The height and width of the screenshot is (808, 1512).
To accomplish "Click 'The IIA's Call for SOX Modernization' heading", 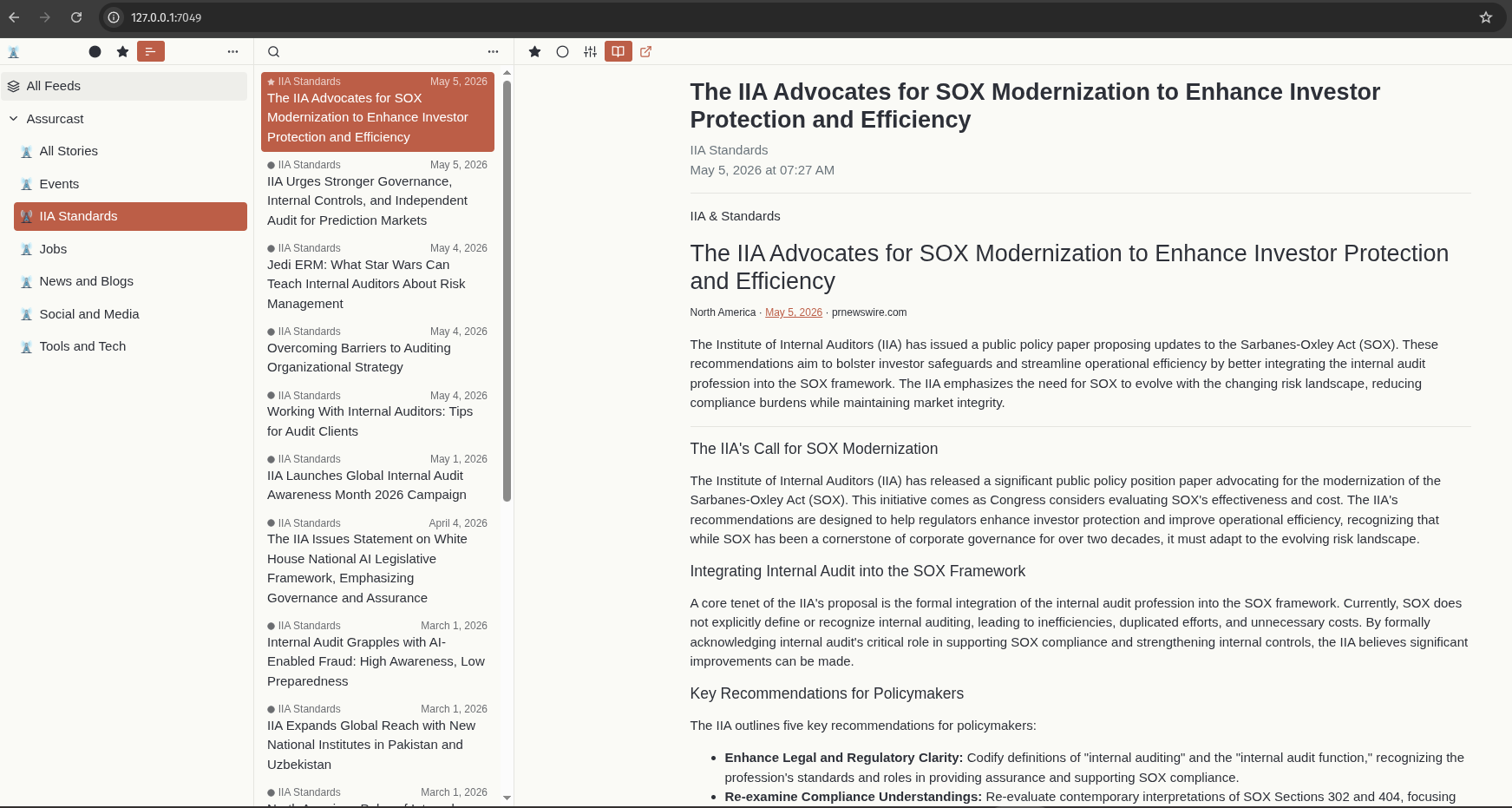I will 814,449.
